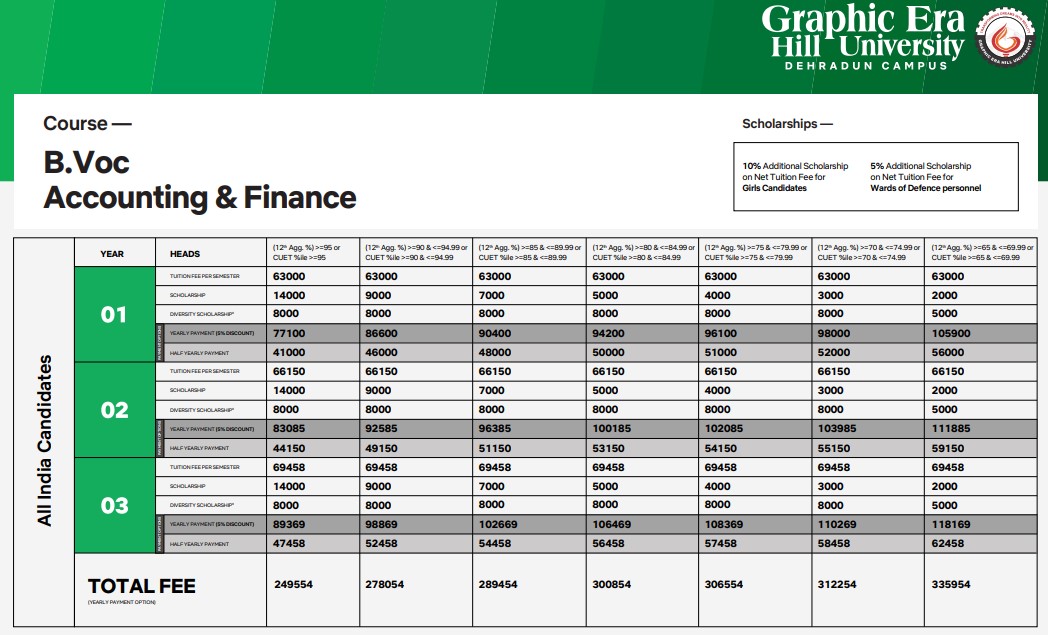This screenshot has width=1048, height=635.
Task: Click the TOTAL FEE label
Action: [x=142, y=586]
